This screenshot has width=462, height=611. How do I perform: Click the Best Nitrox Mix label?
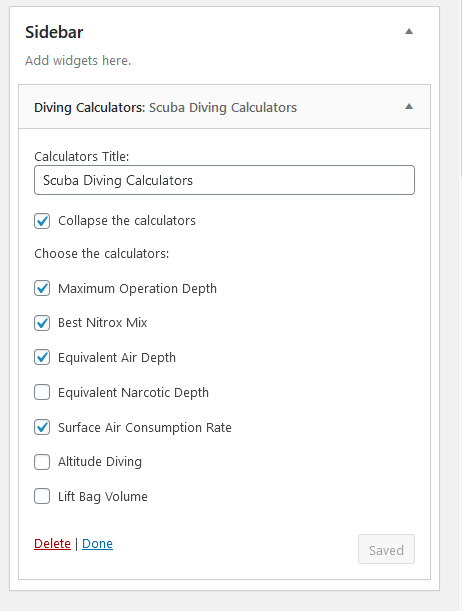(x=103, y=323)
